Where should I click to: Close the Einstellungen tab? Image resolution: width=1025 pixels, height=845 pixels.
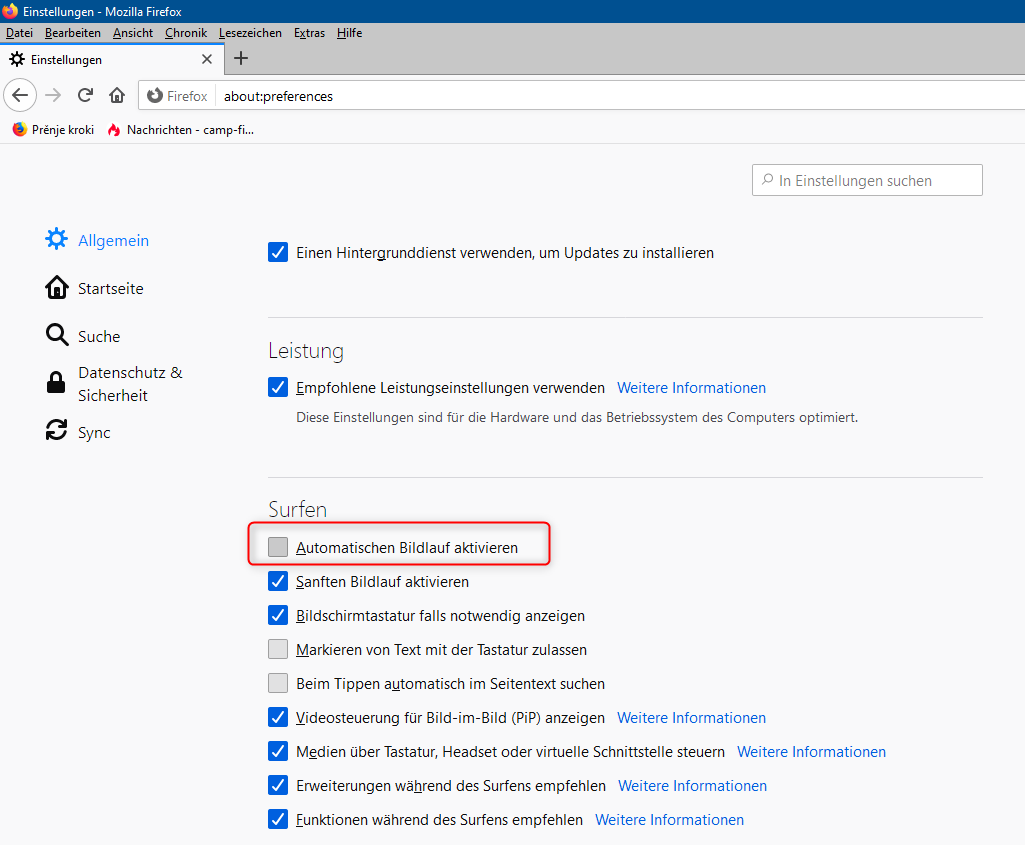207,59
